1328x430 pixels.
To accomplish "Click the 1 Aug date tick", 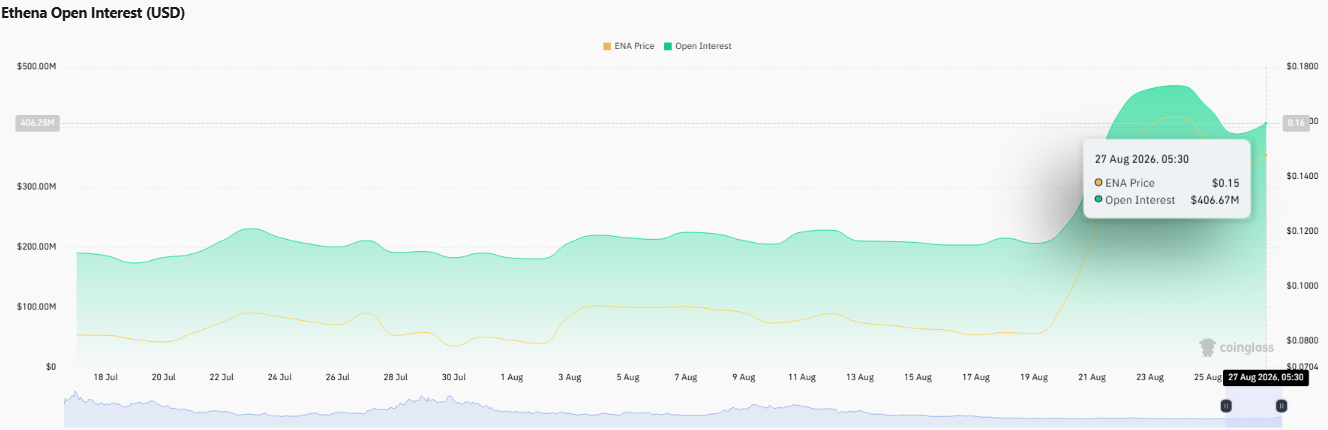I will coord(512,378).
